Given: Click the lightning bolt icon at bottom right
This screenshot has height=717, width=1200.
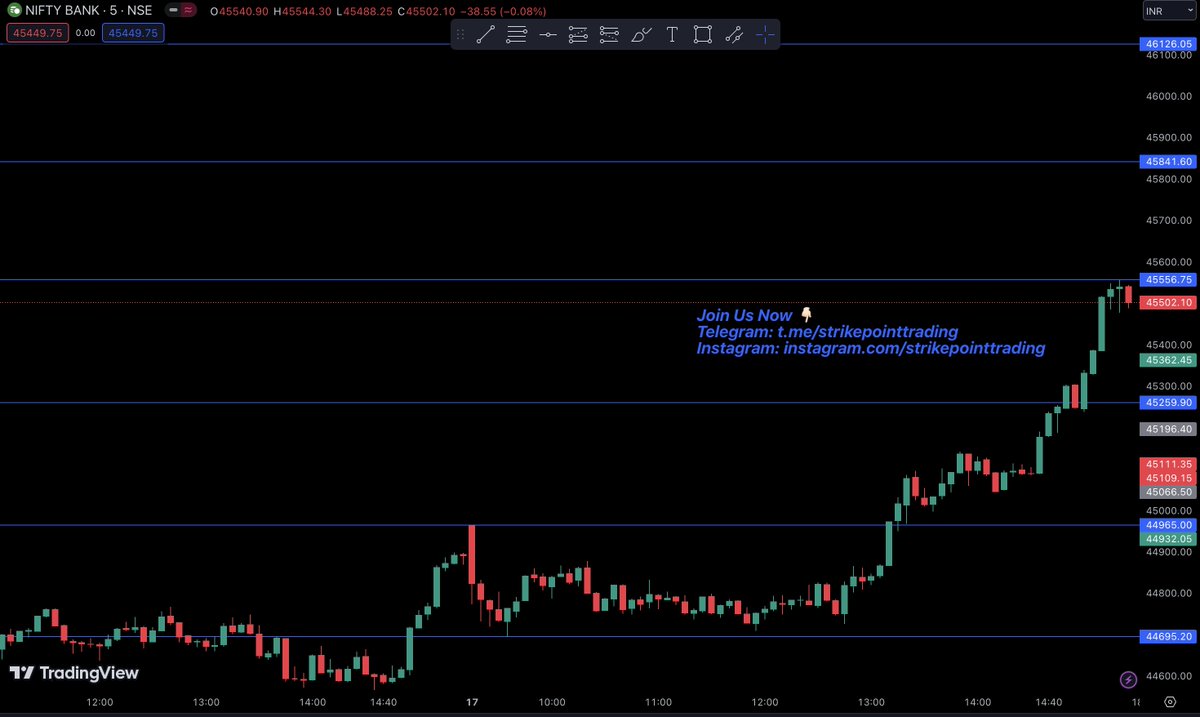Looking at the screenshot, I should (x=1128, y=680).
